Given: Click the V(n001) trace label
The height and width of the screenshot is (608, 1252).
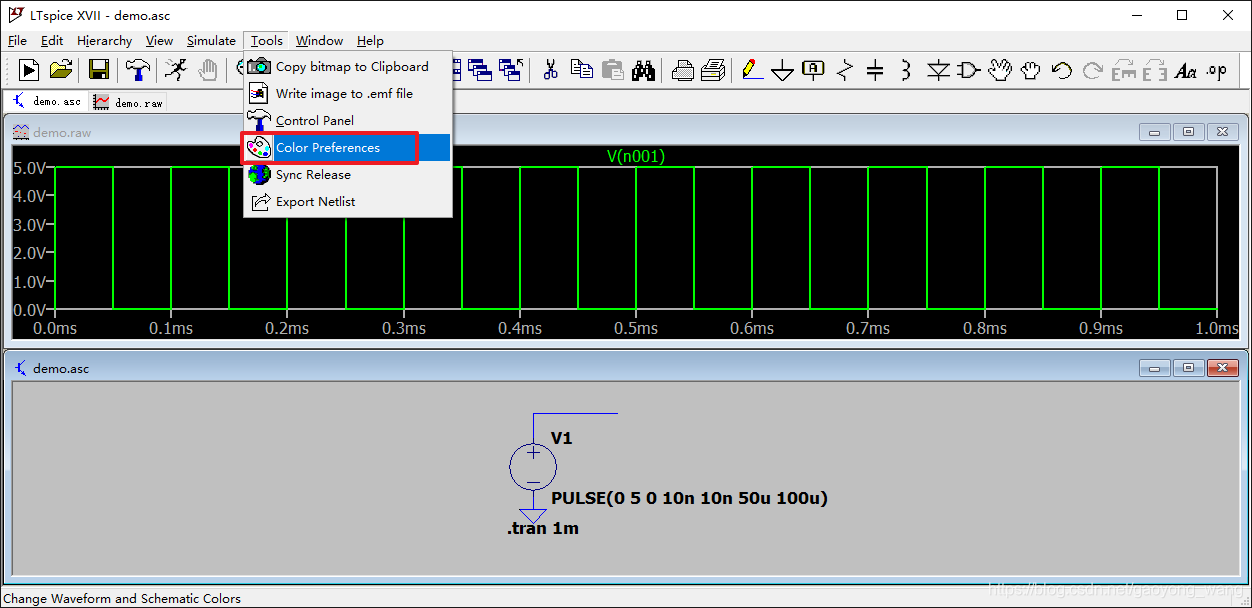Looking at the screenshot, I should pyautogui.click(x=636, y=156).
